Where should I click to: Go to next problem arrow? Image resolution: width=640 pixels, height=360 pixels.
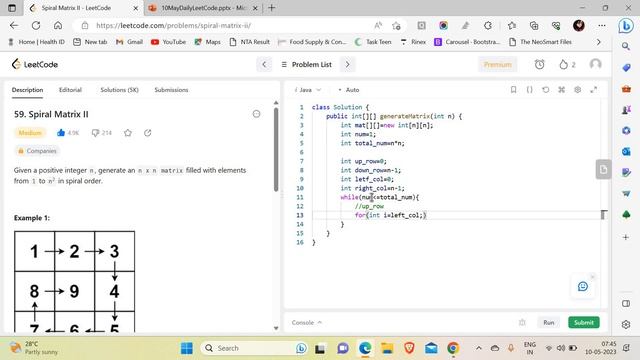347,64
